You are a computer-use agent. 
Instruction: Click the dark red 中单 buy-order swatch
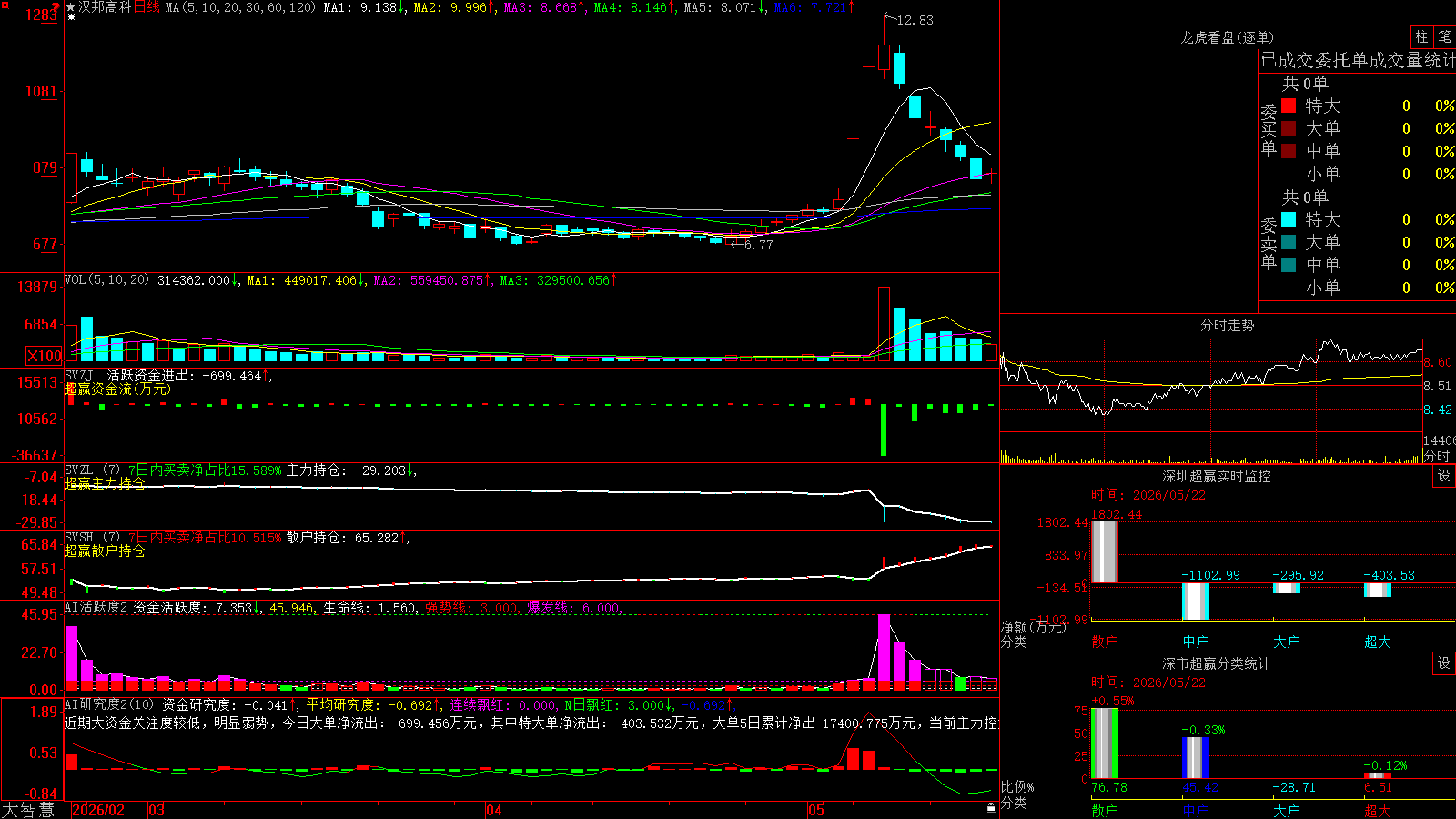pos(1289,151)
